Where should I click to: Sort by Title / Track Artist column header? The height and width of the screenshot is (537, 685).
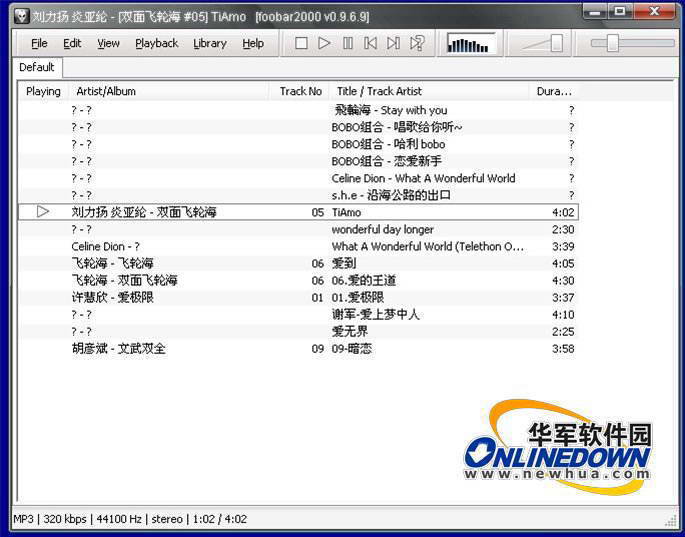429,91
